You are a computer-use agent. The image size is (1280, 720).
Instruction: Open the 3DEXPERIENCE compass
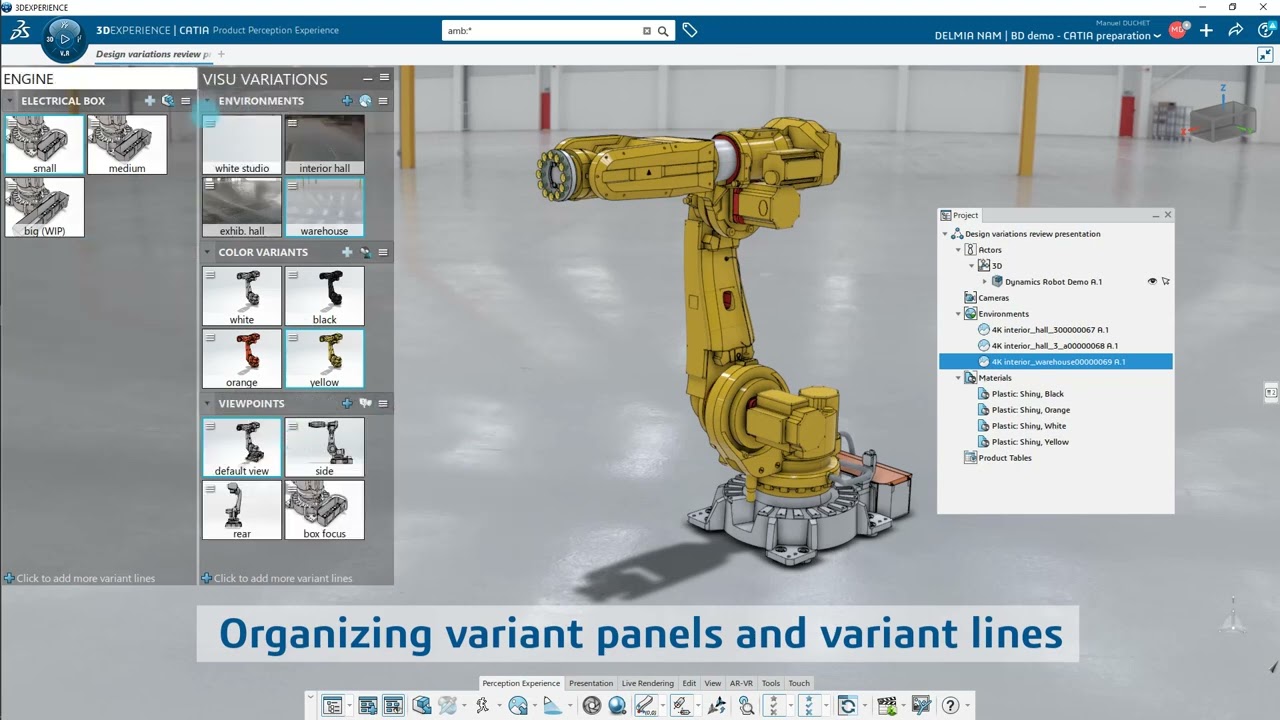coord(64,39)
